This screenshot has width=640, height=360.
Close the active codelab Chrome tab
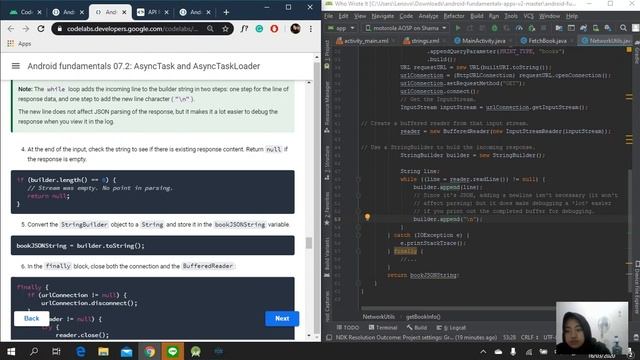(x=124, y=12)
